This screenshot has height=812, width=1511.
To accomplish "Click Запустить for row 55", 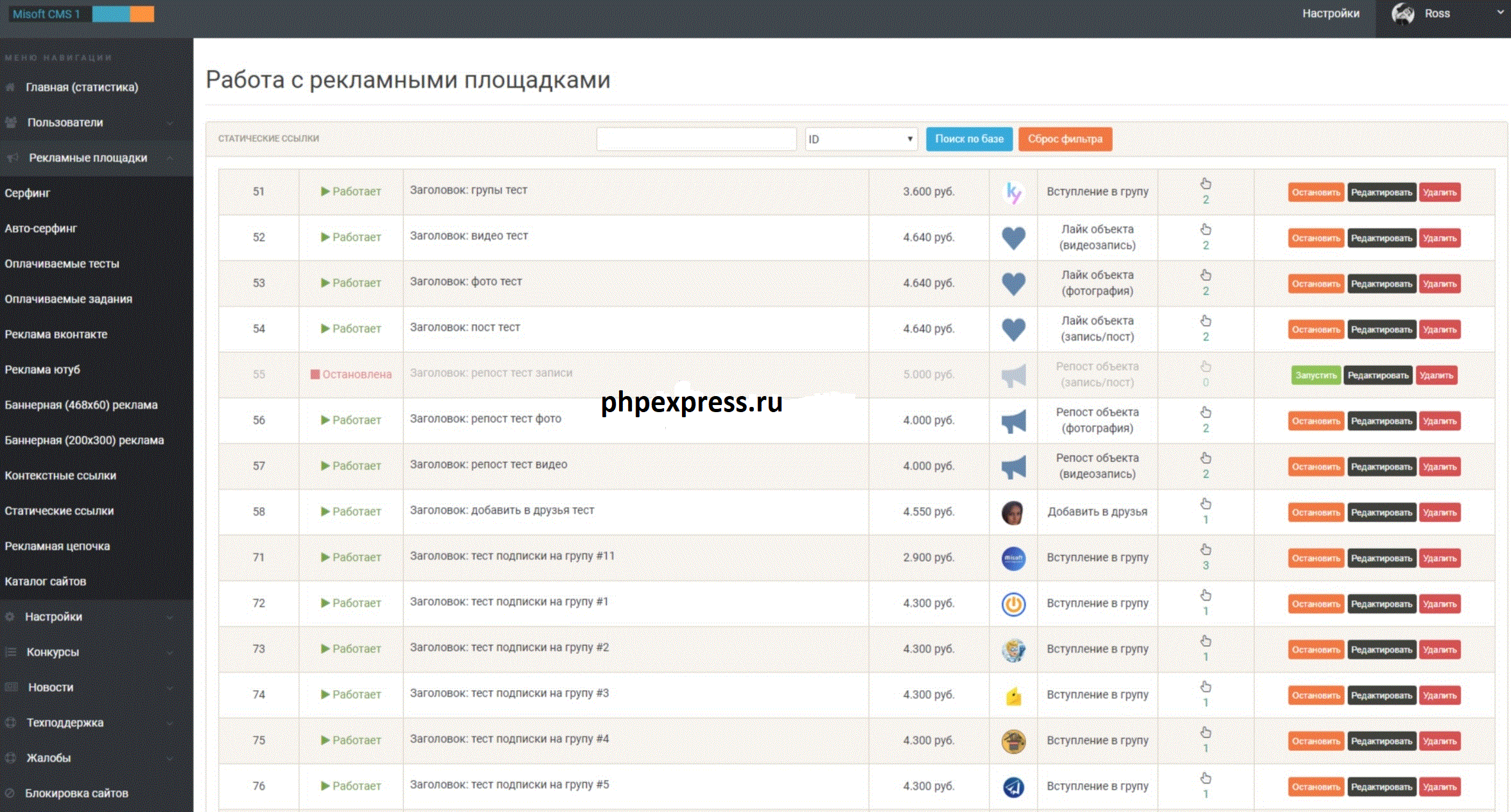I will click(x=1316, y=376).
